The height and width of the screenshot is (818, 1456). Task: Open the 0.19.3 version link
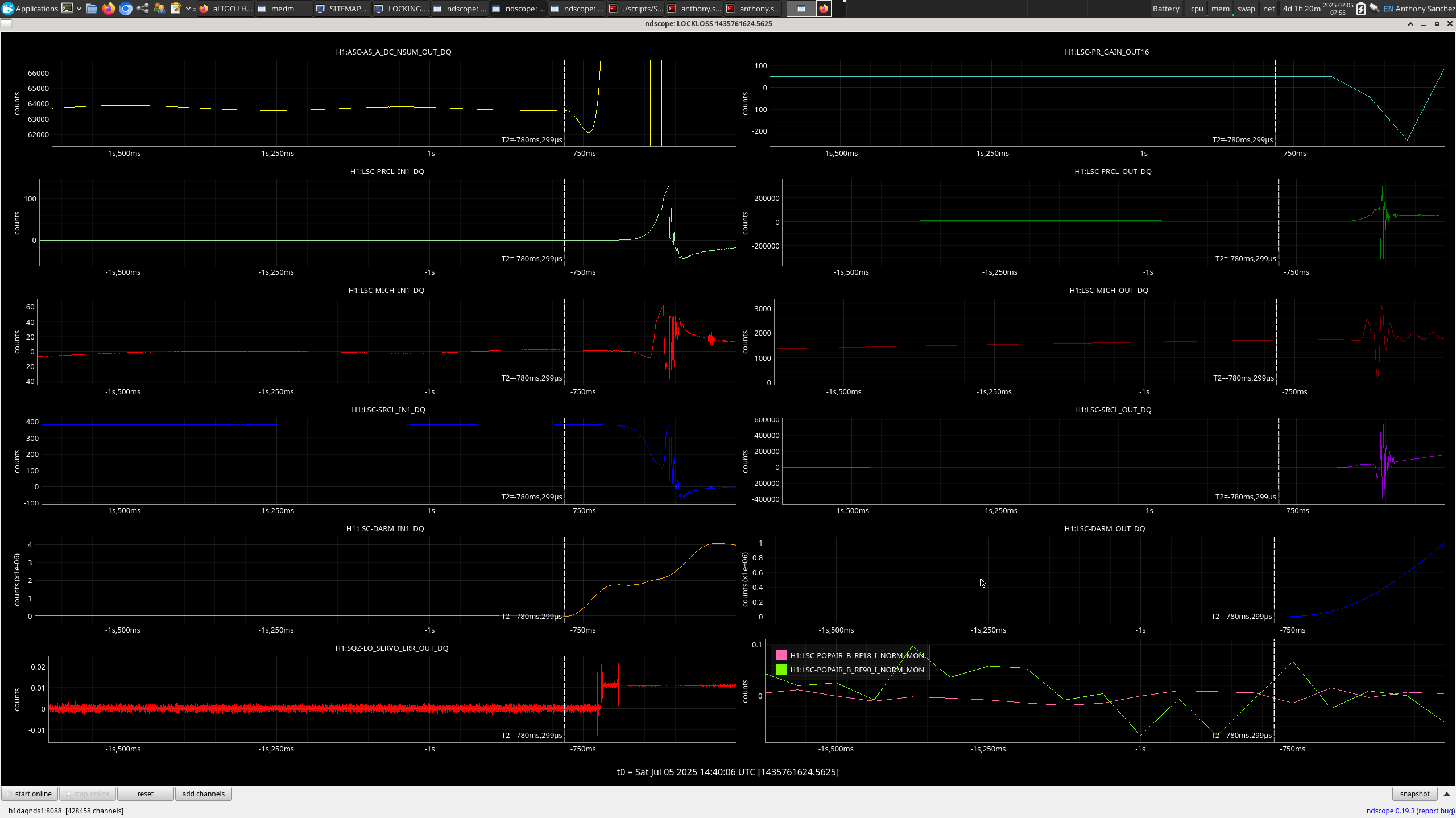pyautogui.click(x=1405, y=811)
